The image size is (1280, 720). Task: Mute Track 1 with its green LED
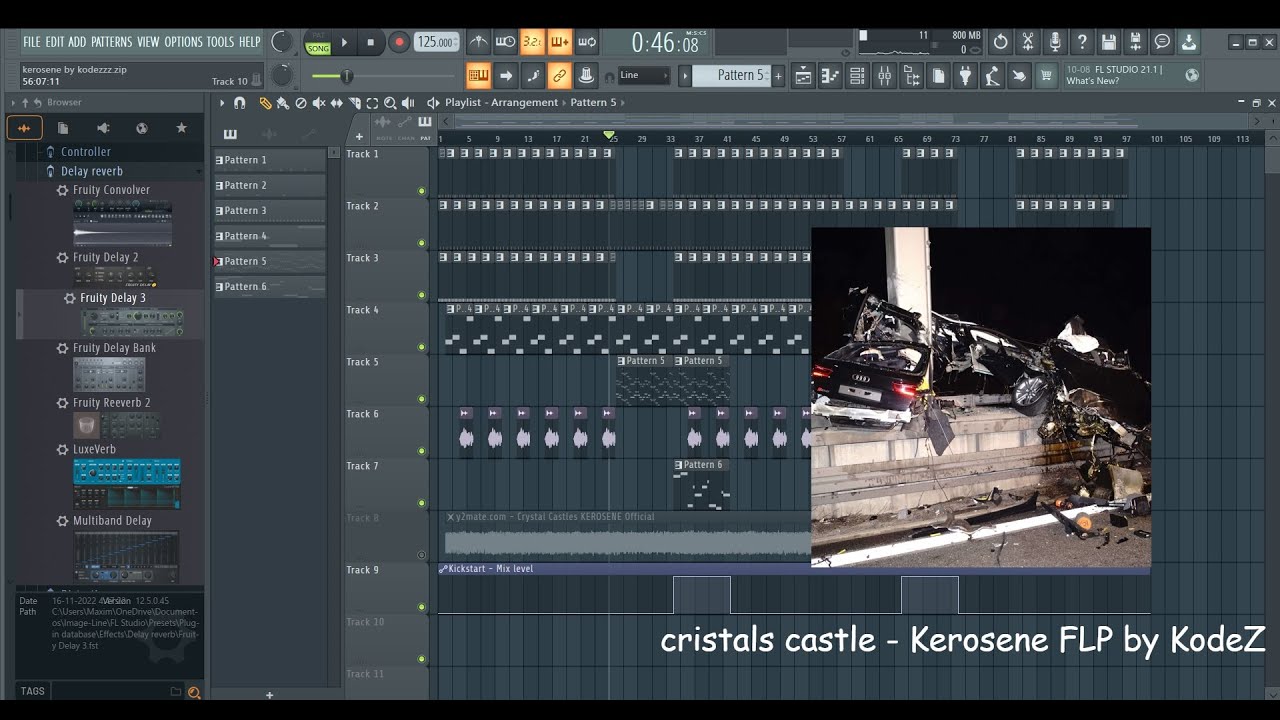coord(421,191)
